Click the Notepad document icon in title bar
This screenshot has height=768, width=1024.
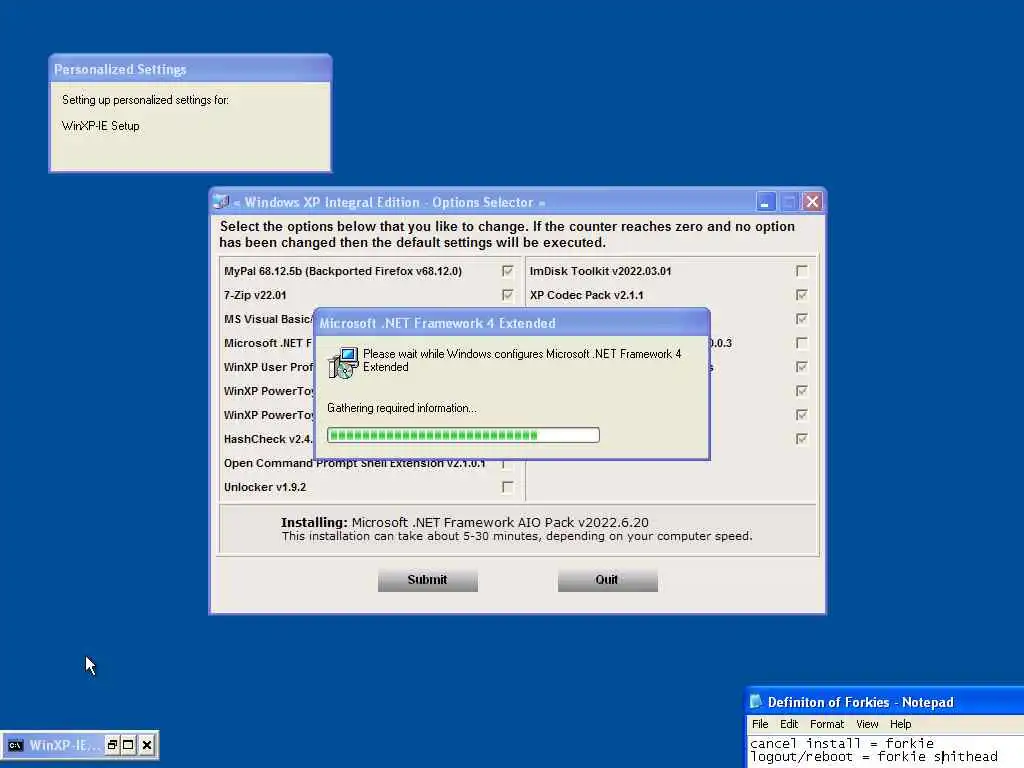click(x=756, y=701)
